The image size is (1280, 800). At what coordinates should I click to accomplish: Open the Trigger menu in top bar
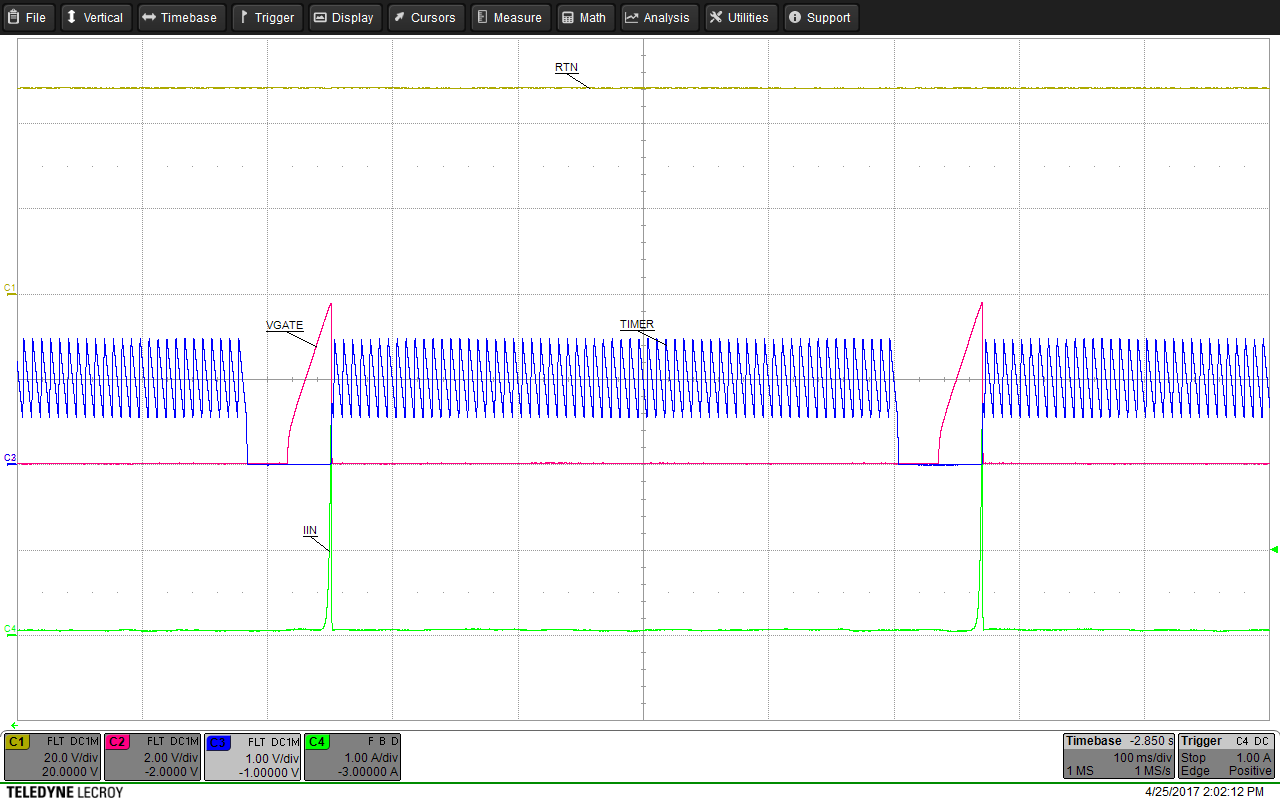tap(267, 17)
